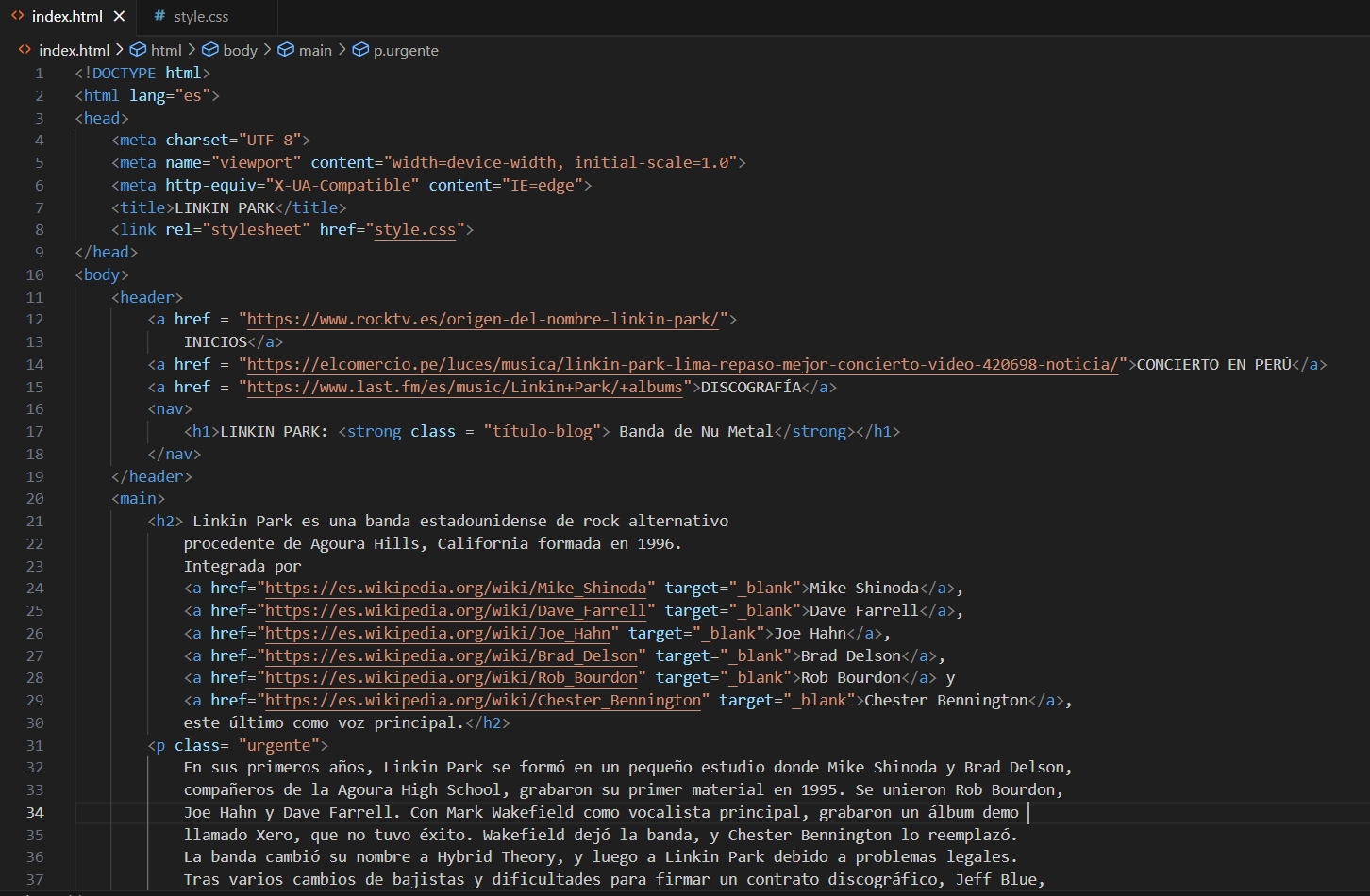Click the breadcrumb chevron after index.html
Viewport: 1370px width, 896px height.
click(x=120, y=50)
